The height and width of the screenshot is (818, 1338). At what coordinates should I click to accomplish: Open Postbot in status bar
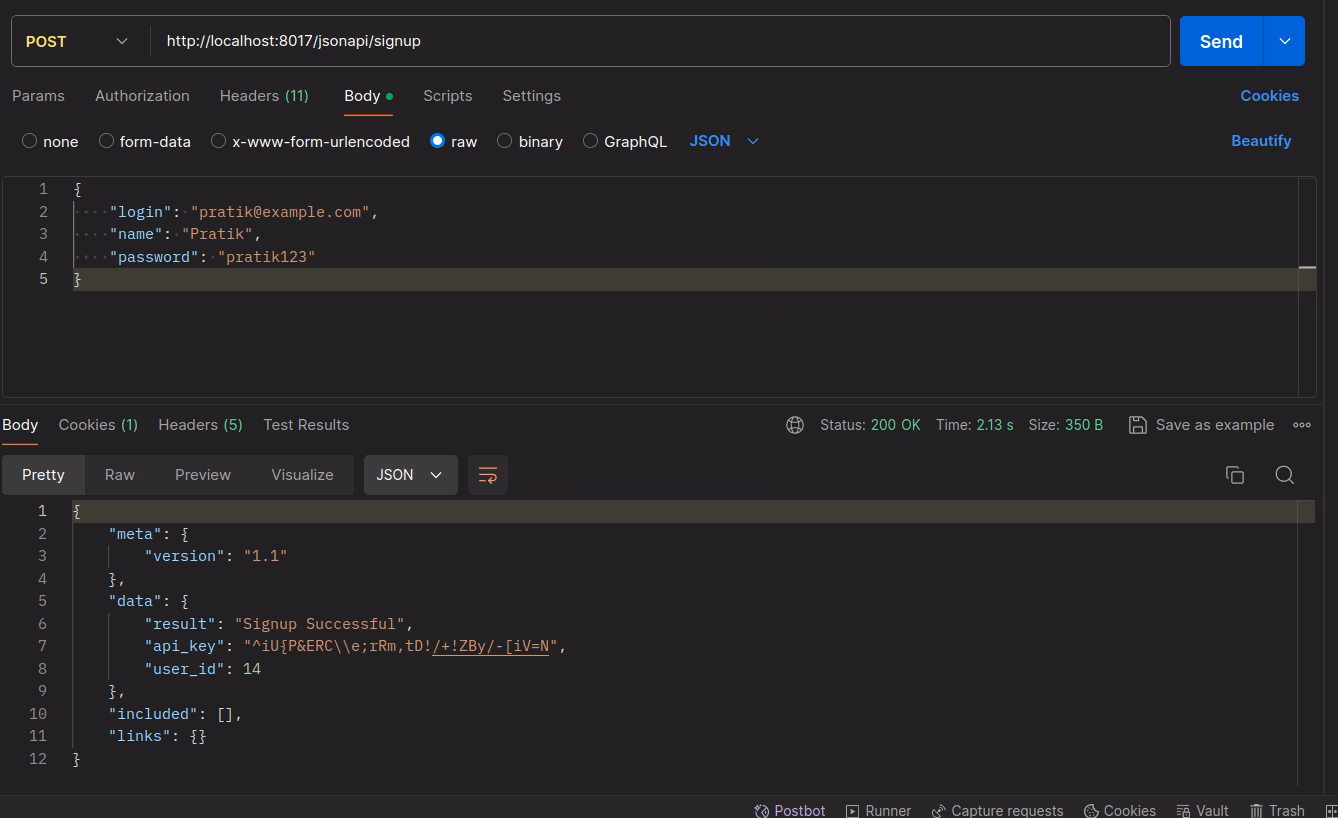tap(790, 810)
